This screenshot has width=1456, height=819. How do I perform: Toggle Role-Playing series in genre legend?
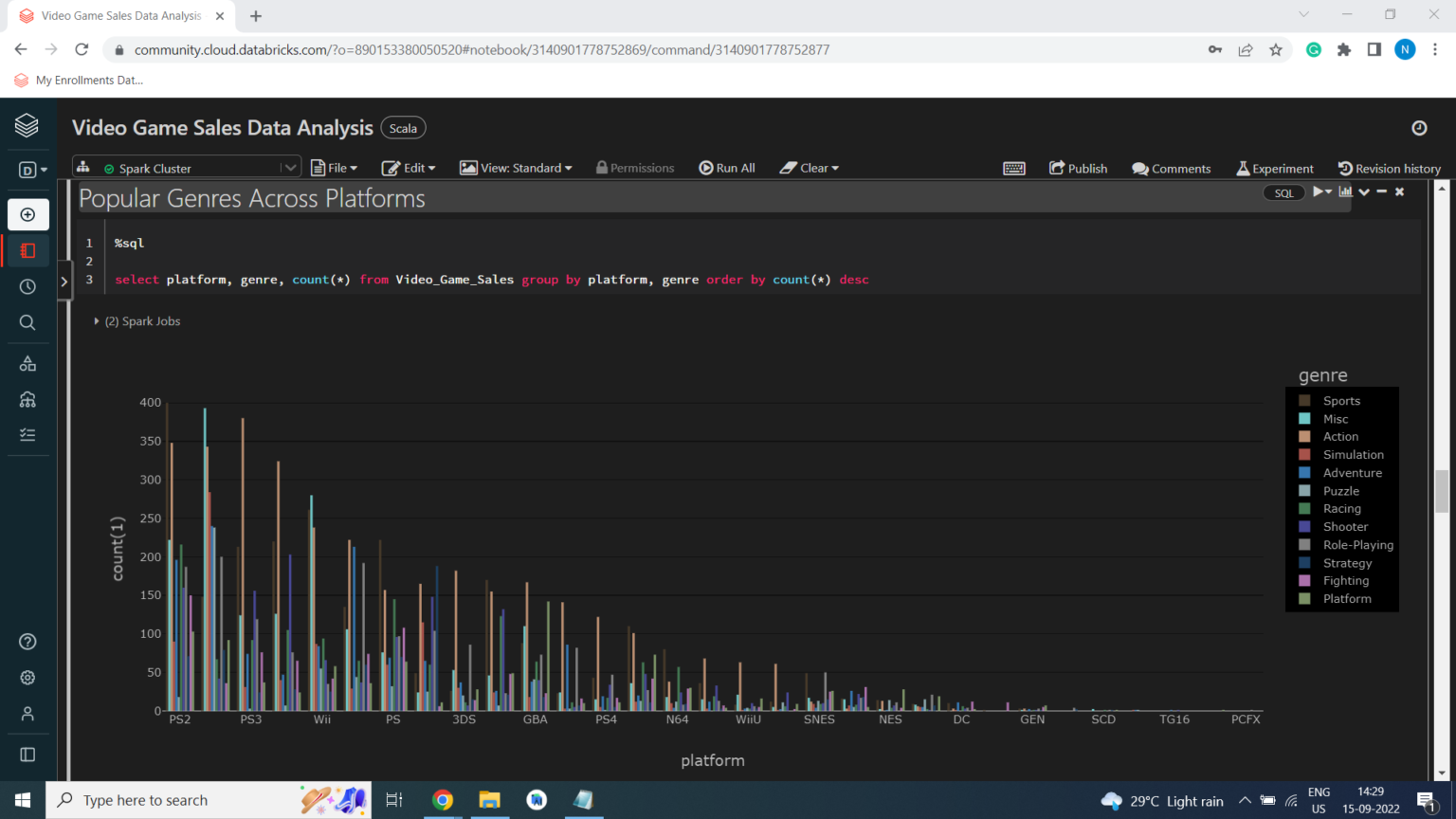[x=1357, y=545]
